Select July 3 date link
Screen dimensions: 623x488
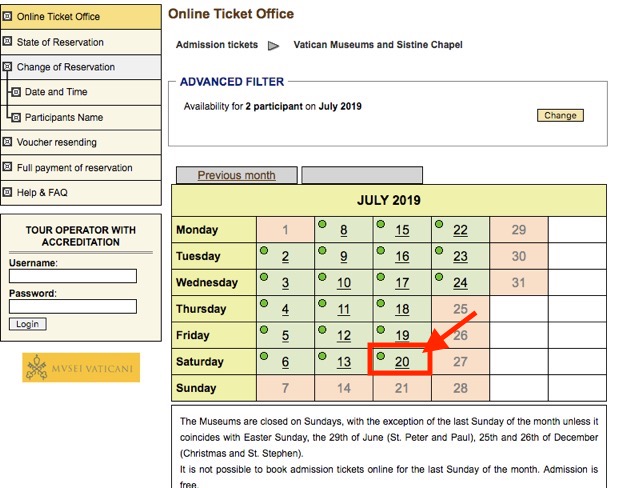point(285,283)
